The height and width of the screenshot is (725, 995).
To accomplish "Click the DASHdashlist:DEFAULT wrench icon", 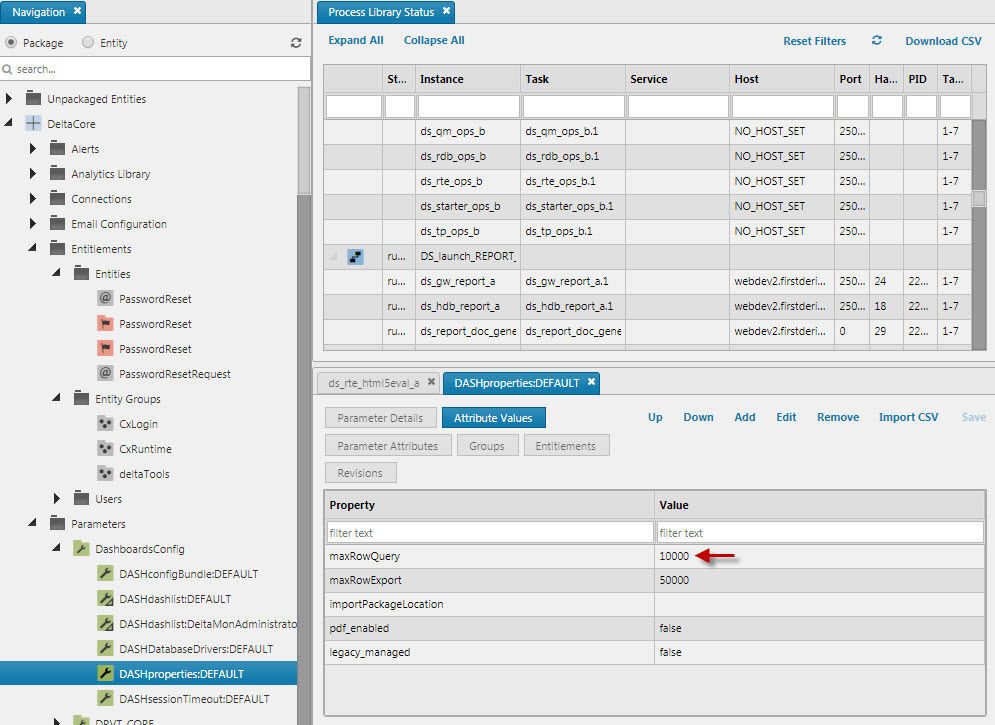I will 105,598.
